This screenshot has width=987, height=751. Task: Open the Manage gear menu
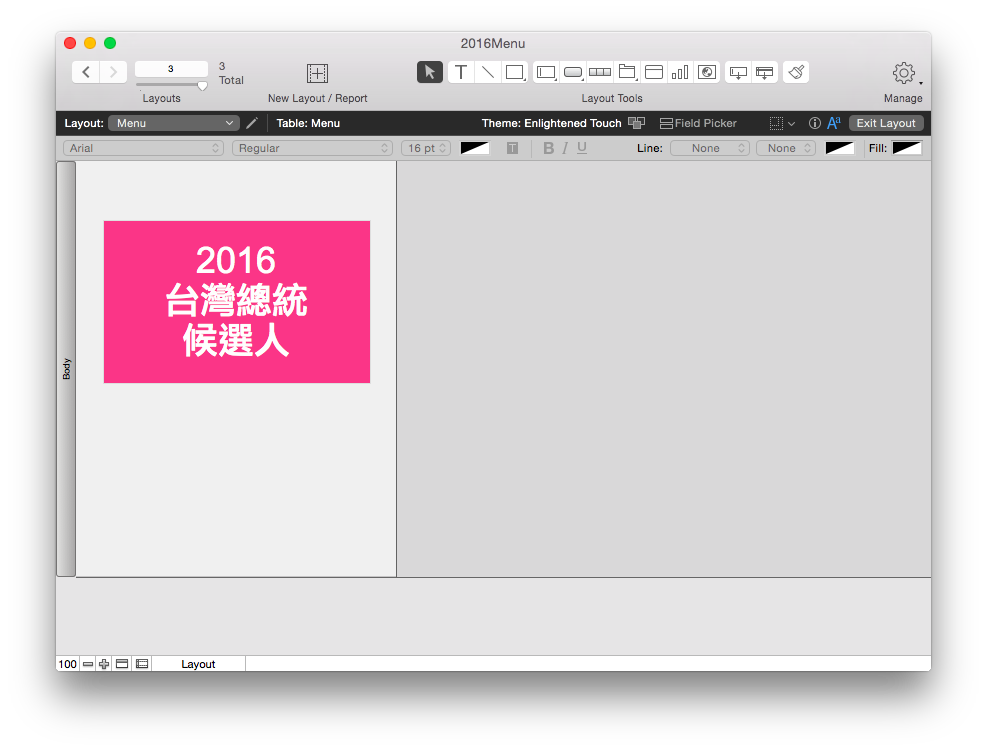tap(903, 75)
